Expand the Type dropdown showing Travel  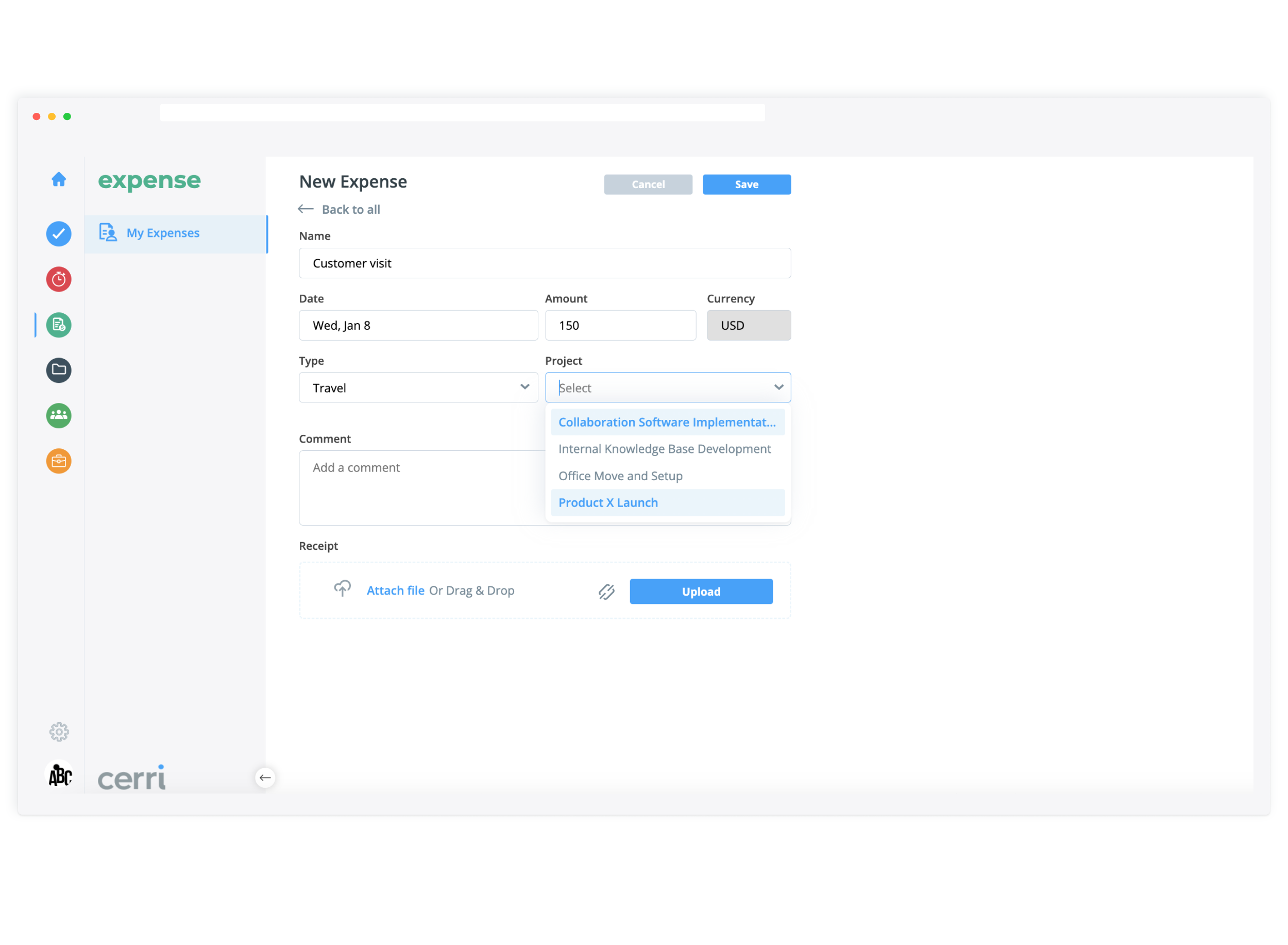[418, 388]
